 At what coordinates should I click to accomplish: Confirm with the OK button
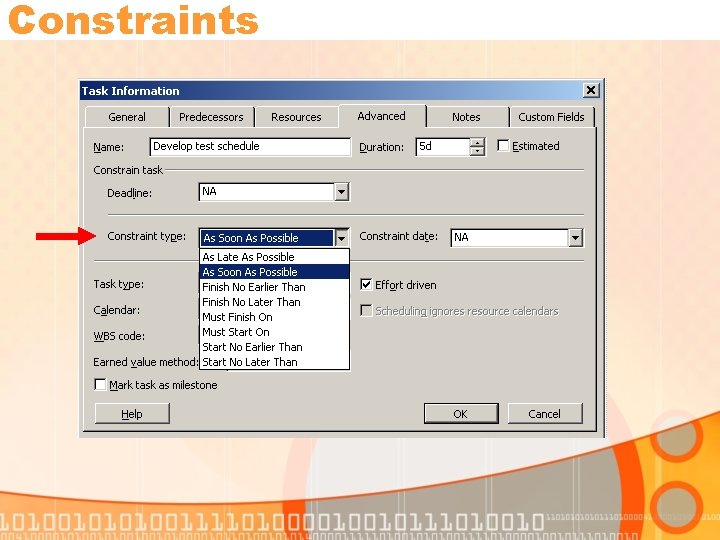[461, 414]
